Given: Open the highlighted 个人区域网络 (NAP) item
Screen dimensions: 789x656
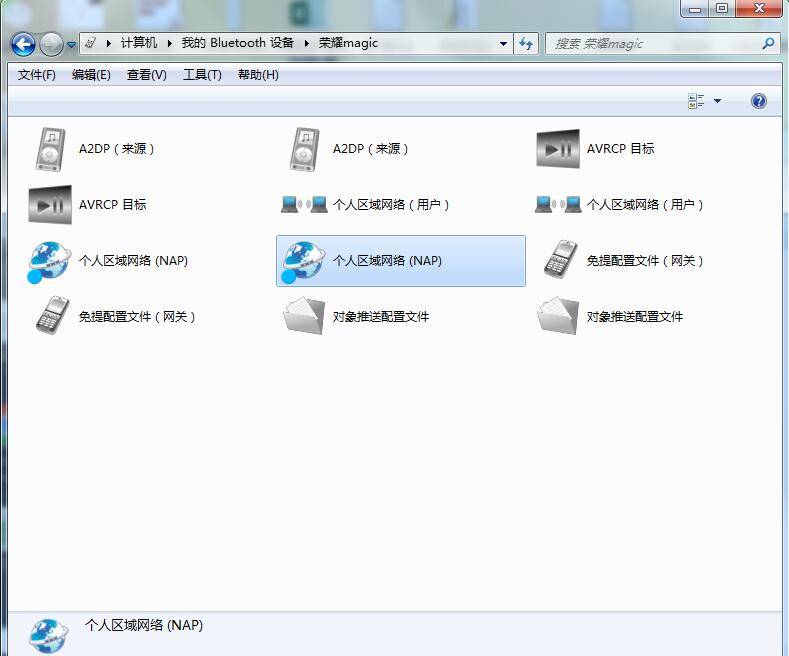Looking at the screenshot, I should click(x=400, y=261).
